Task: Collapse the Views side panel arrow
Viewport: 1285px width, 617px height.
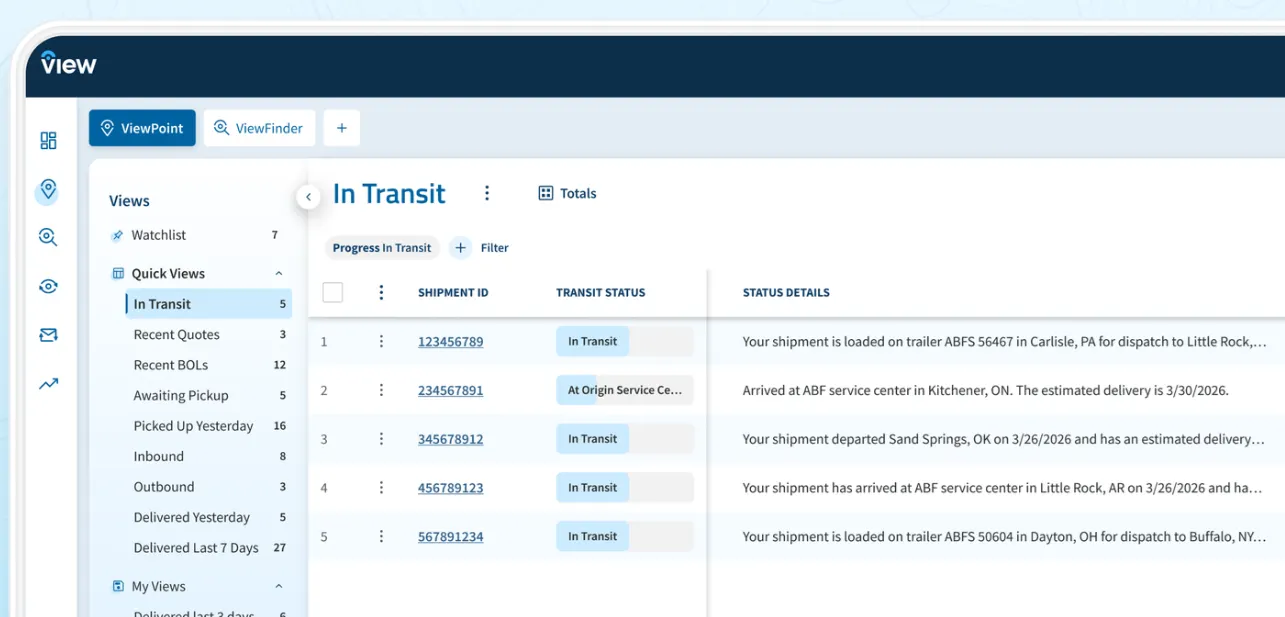Action: coord(308,197)
